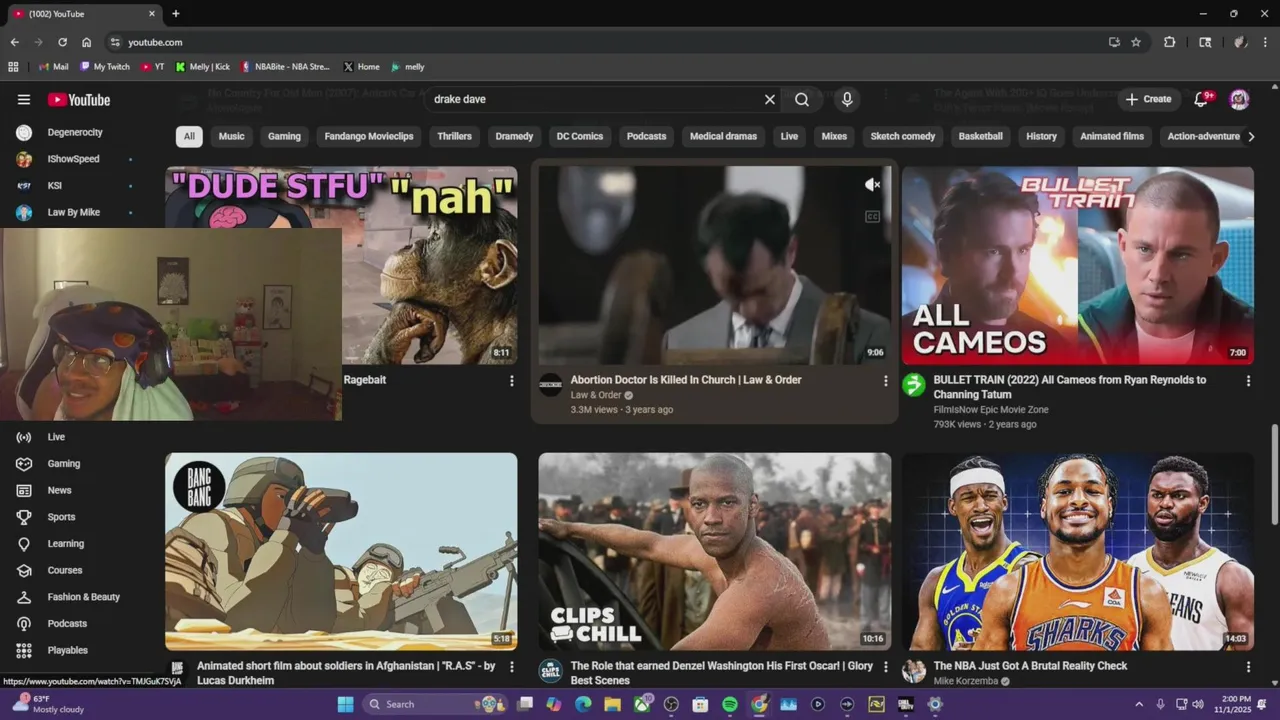Open more options for Denzel Washington Glory video
1280x720 pixels.
point(885,666)
